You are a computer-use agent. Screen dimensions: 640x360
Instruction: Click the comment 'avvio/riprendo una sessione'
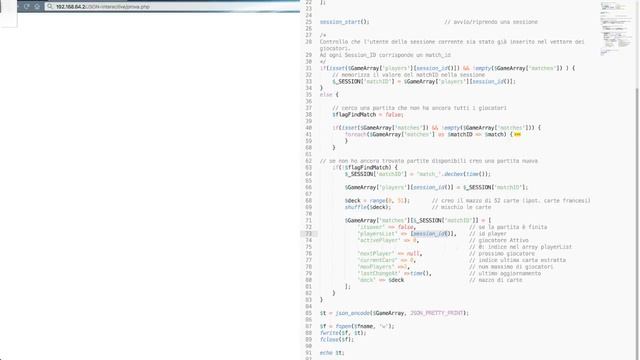click(x=491, y=22)
